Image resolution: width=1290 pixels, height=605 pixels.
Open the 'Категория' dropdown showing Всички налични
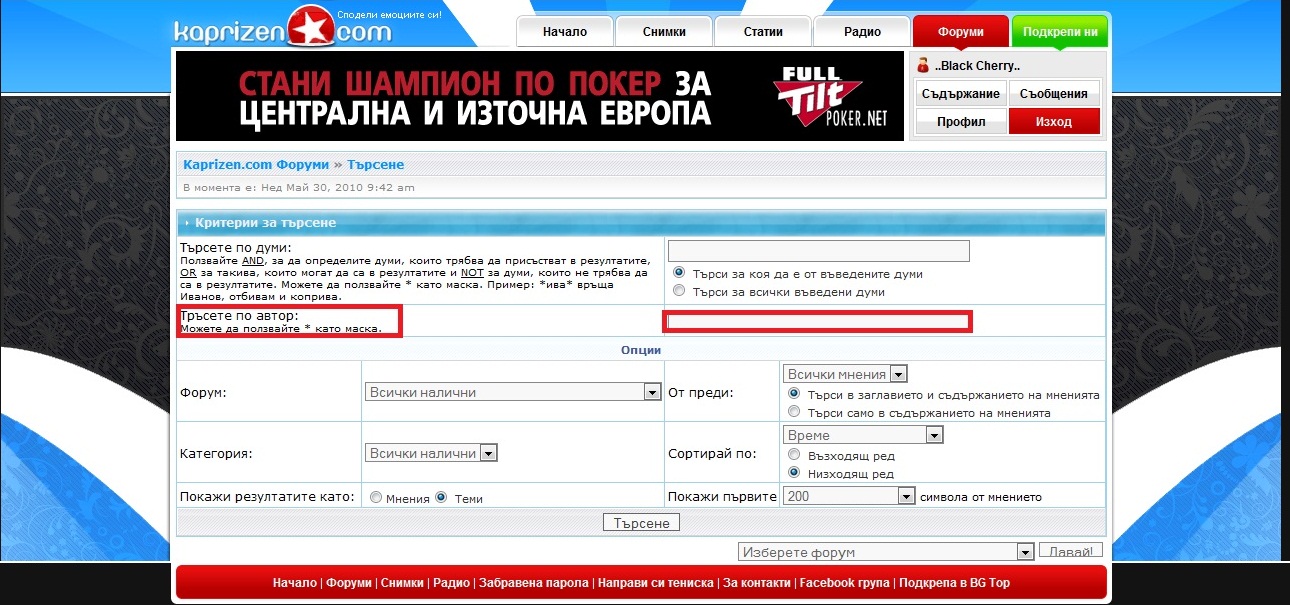tap(432, 453)
